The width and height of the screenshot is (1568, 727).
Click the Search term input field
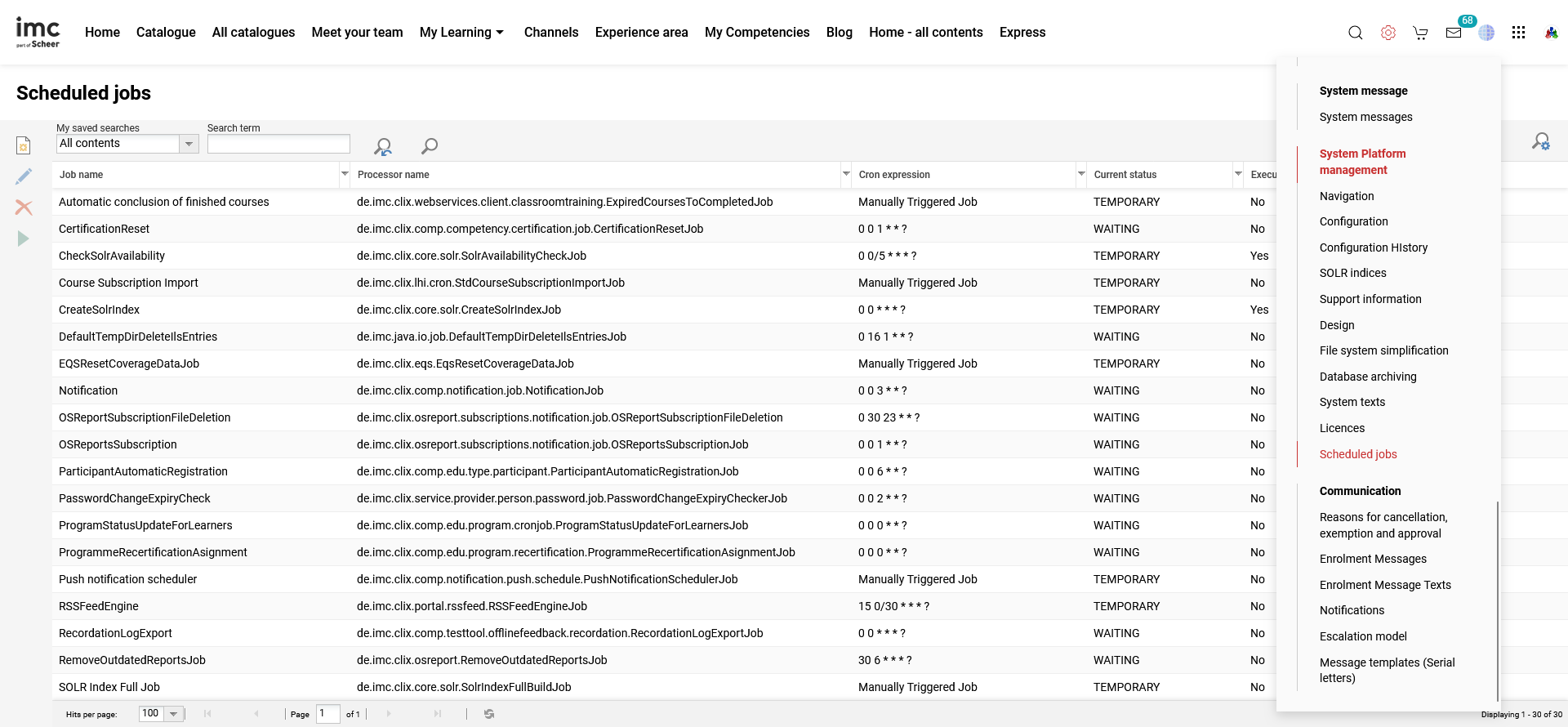(x=278, y=144)
